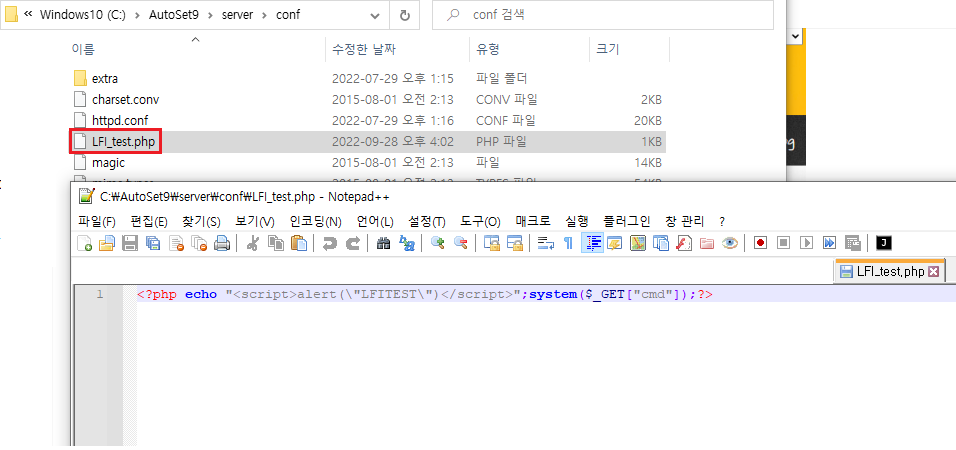956x450 pixels.
Task: Open the Replace toolbar icon
Action: point(406,243)
